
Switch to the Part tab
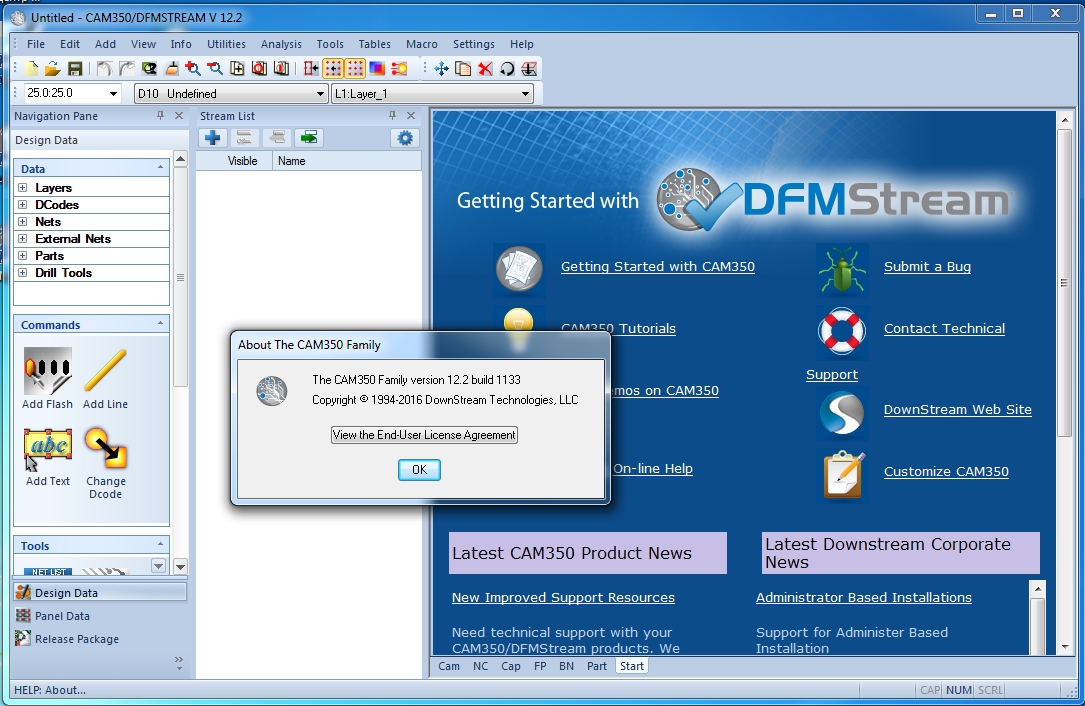(596, 666)
